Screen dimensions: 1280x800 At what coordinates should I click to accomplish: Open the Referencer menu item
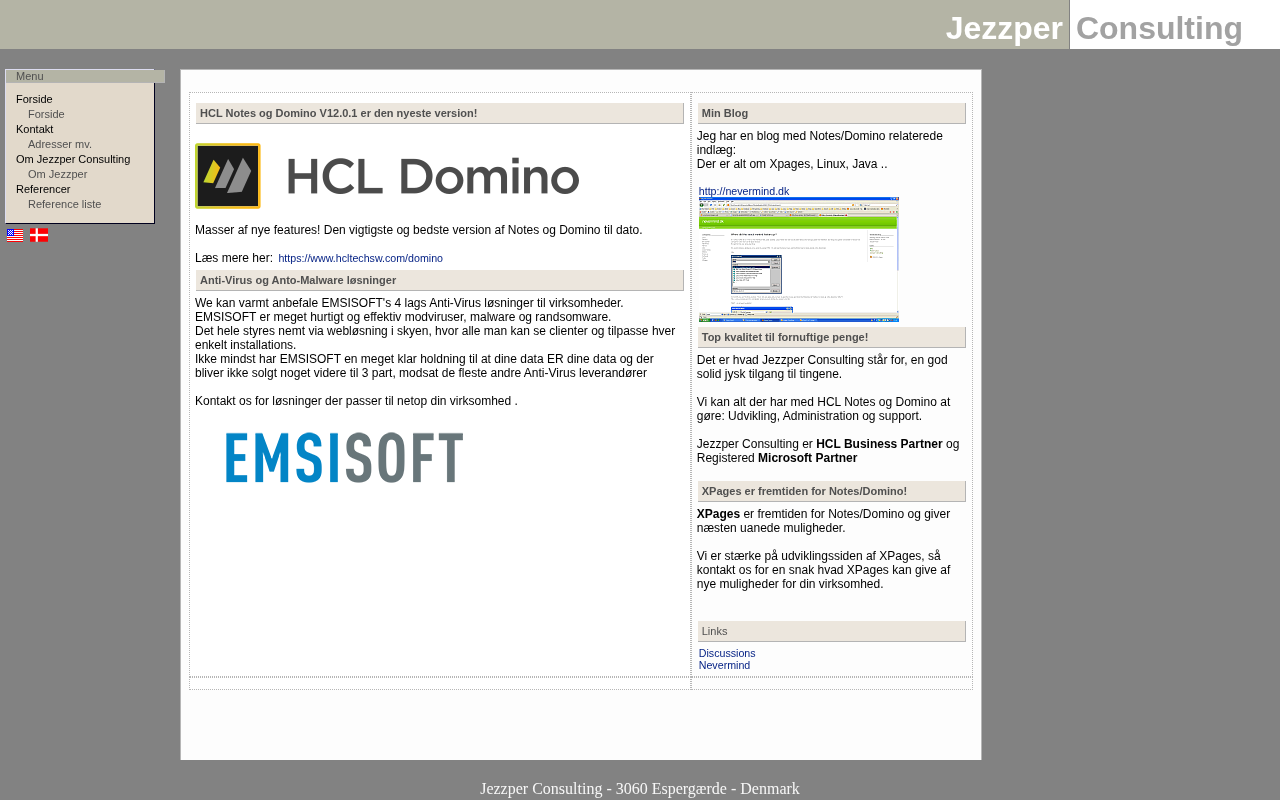tap(43, 189)
